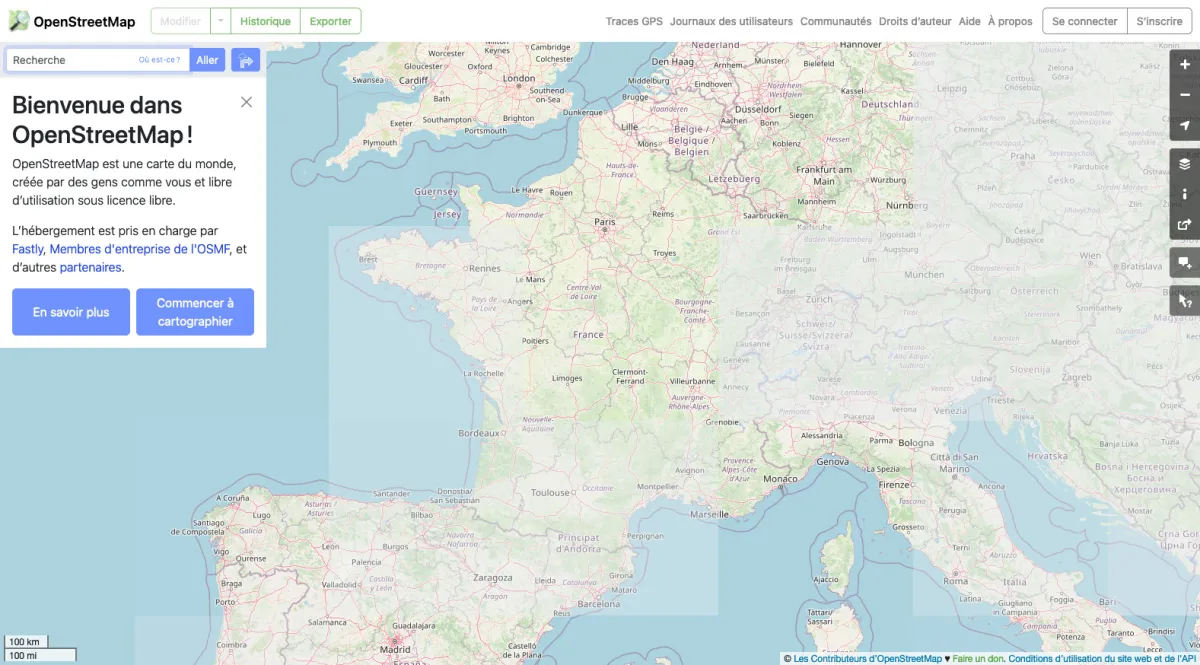Open the Exporter tab
The image size is (1200, 665).
point(330,21)
